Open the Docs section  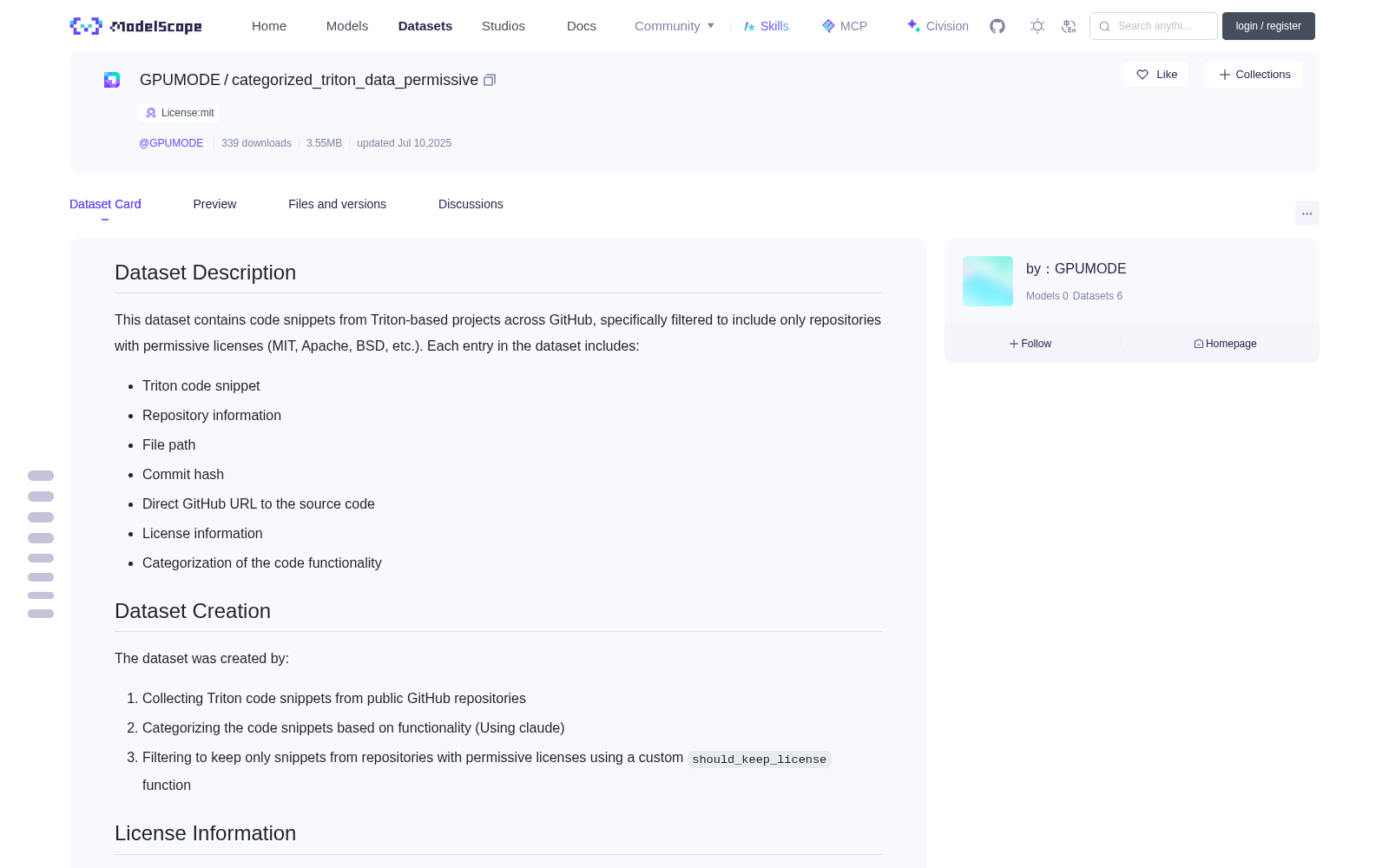pos(582,26)
